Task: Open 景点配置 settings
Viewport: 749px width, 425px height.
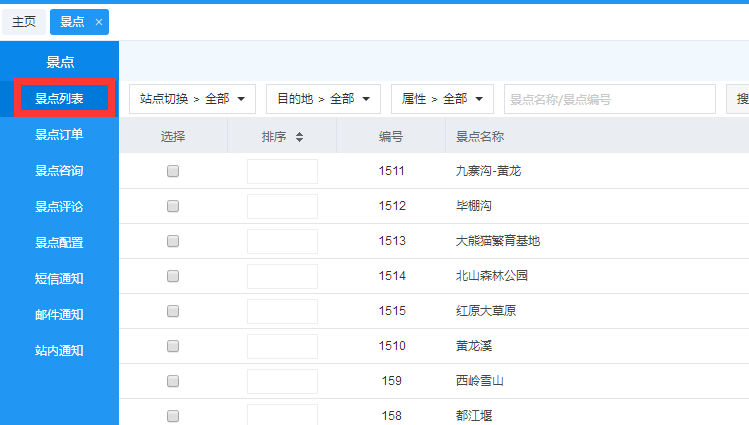Action: coord(59,243)
